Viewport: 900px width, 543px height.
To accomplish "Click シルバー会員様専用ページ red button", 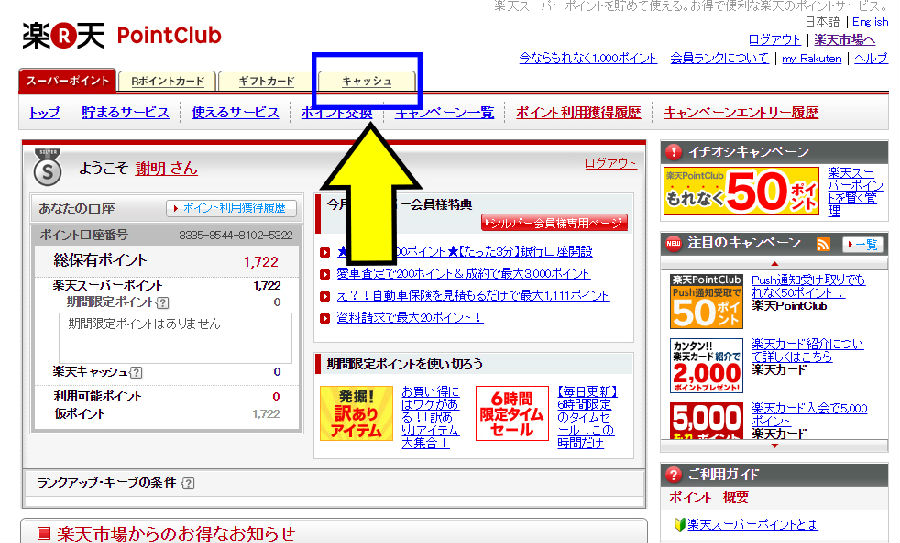I will 554,223.
